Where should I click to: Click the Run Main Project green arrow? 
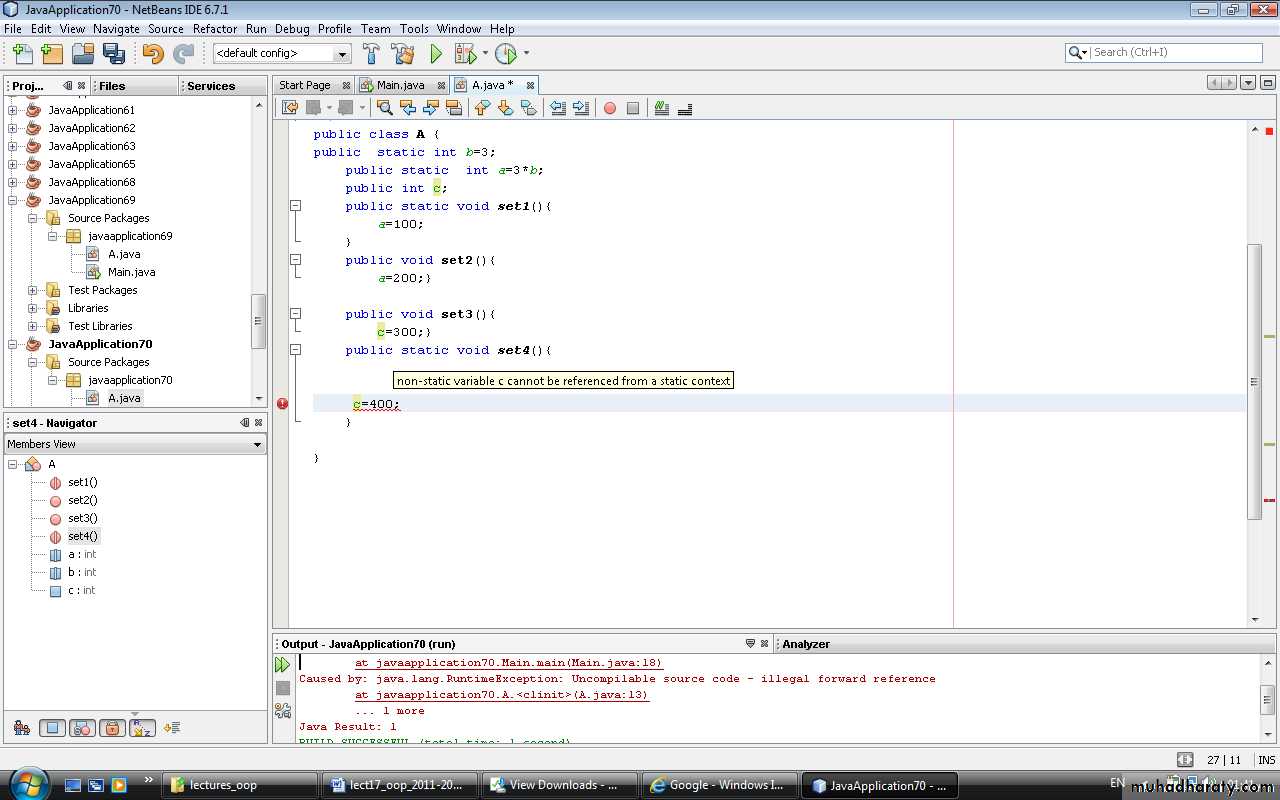[436, 54]
